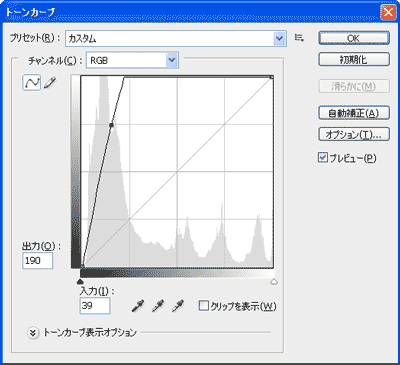Image resolution: width=400 pixels, height=365 pixels.
Task: Open the preset options menu icon
Action: tap(299, 38)
